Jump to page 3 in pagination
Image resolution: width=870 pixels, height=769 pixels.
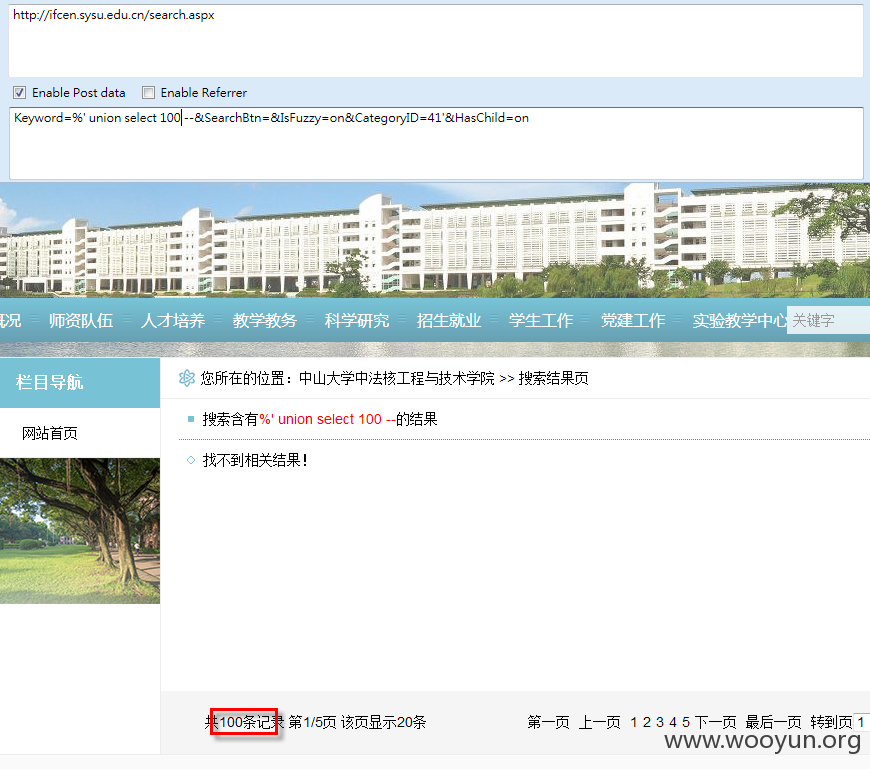pos(660,722)
